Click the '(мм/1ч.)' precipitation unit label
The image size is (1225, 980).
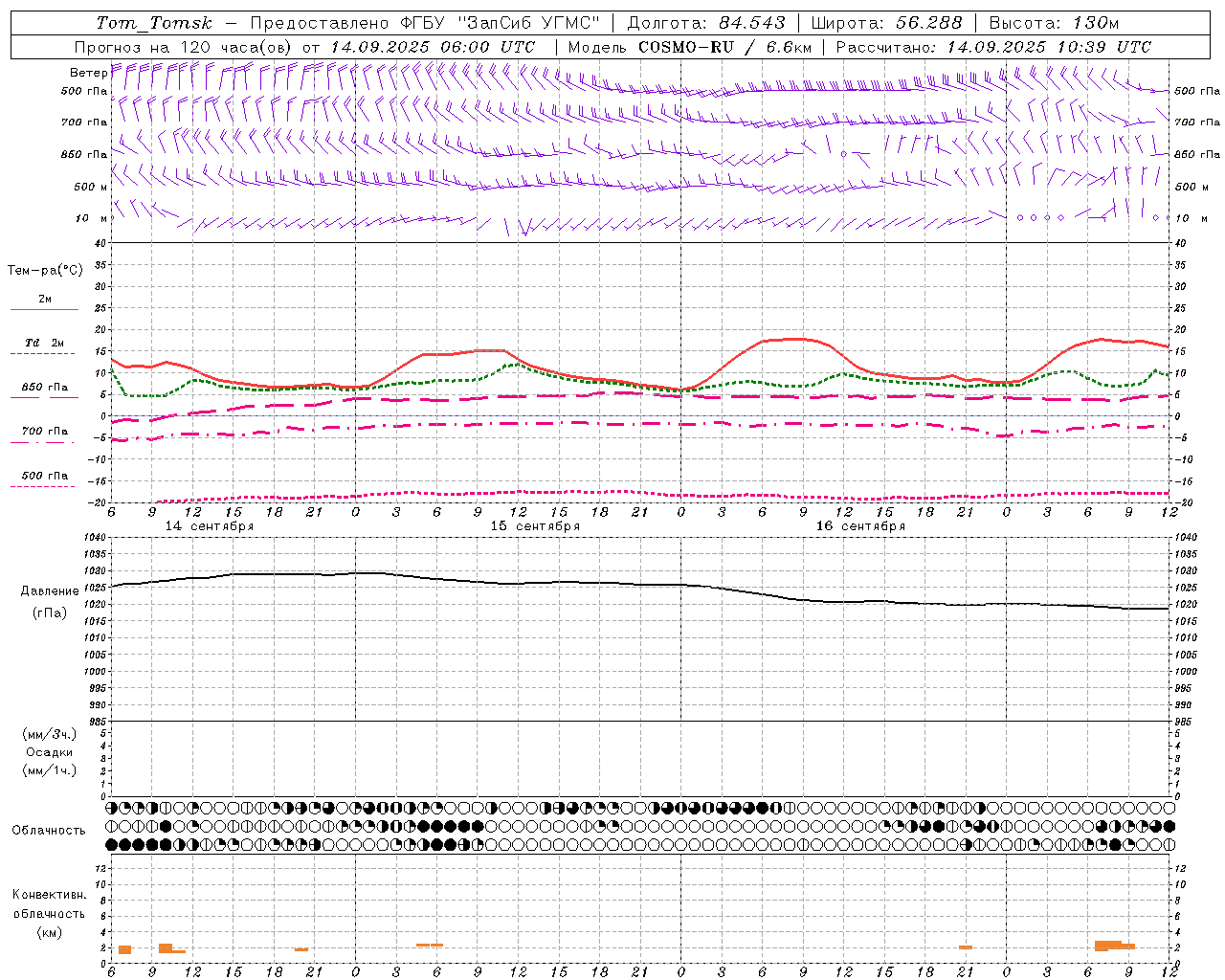(50, 770)
